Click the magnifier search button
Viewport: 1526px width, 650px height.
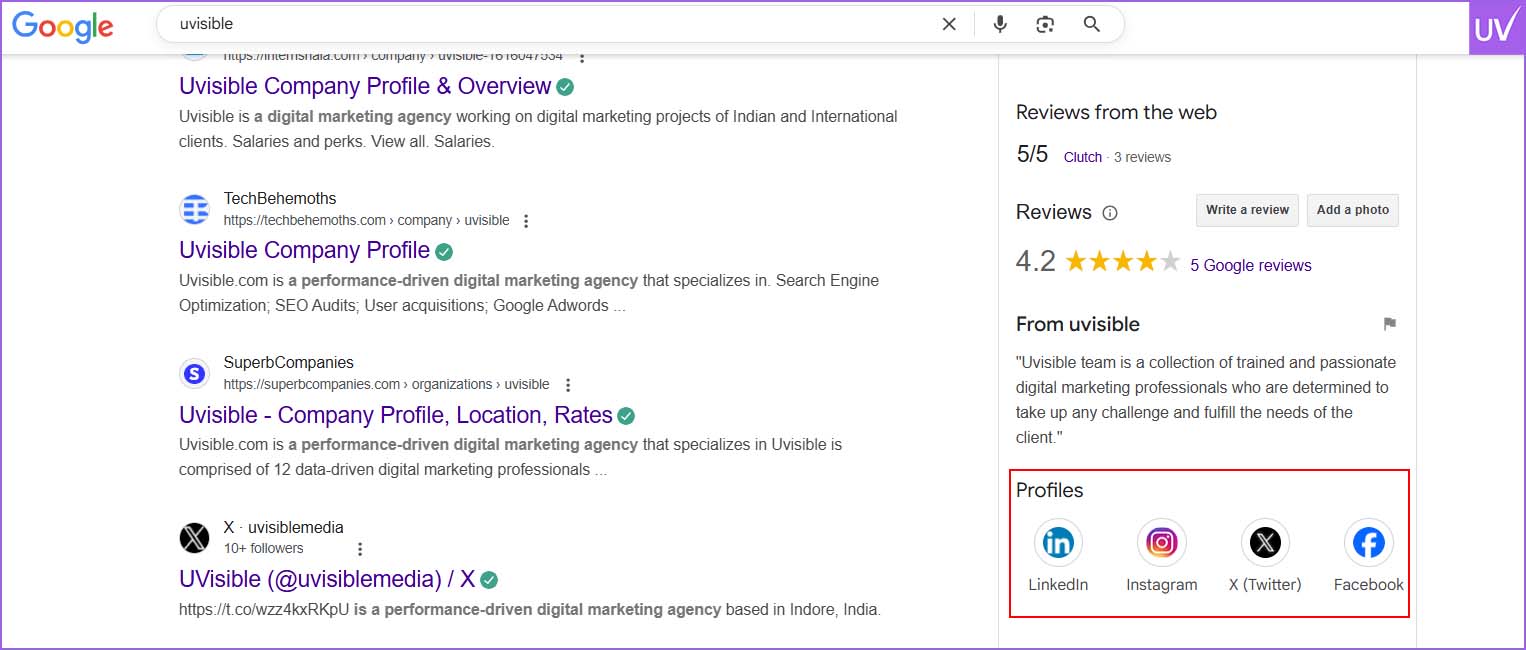1092,24
